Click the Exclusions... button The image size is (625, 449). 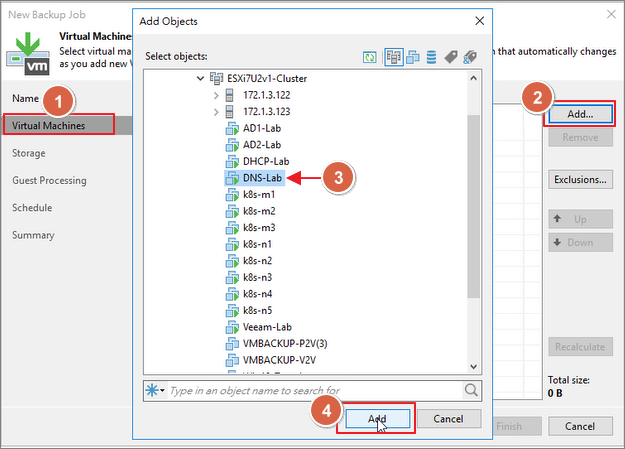point(580,180)
